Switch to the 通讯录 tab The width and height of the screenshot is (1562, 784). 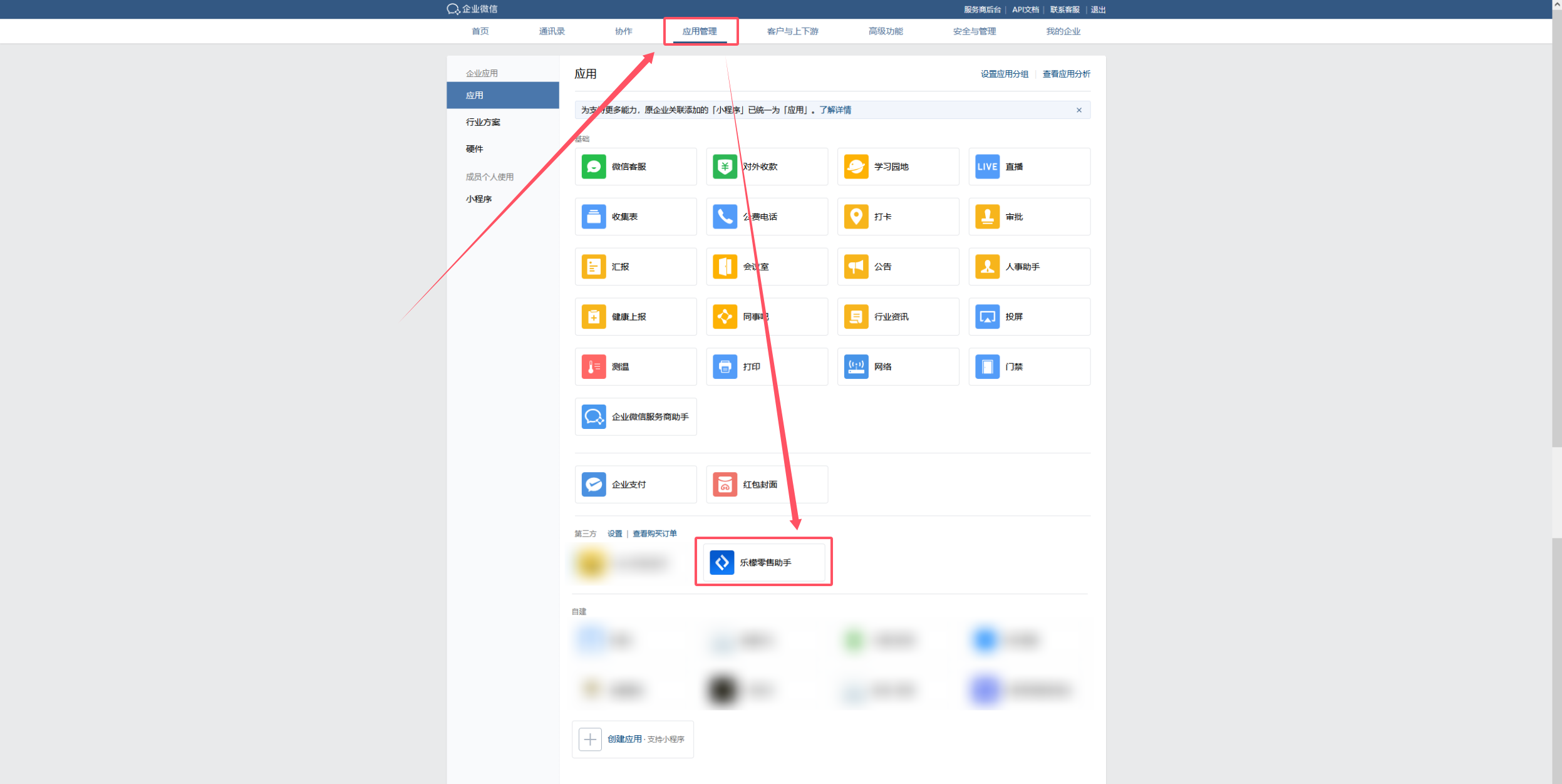point(552,31)
